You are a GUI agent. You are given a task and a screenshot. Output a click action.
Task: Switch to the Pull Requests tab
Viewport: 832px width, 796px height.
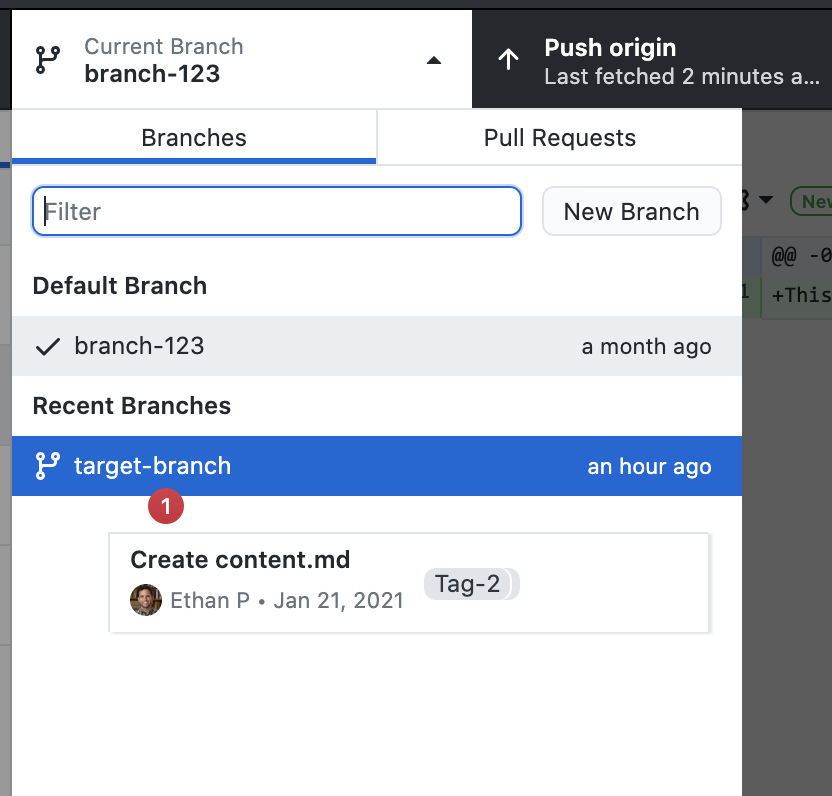(559, 137)
